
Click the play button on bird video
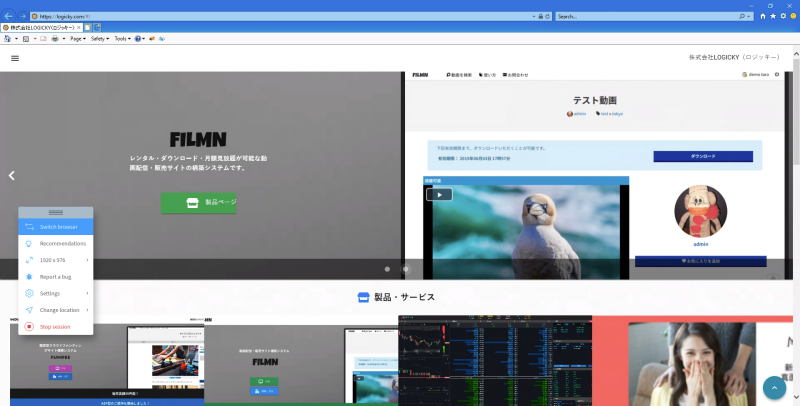(x=439, y=194)
